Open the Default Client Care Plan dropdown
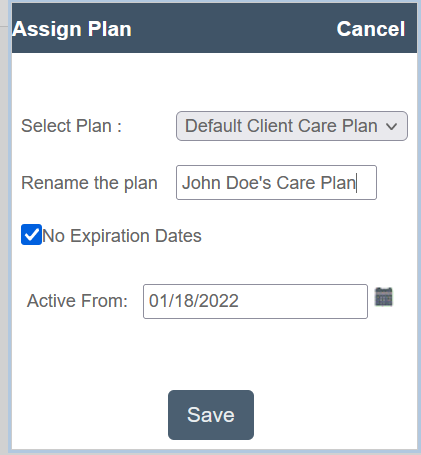 [x=292, y=126]
